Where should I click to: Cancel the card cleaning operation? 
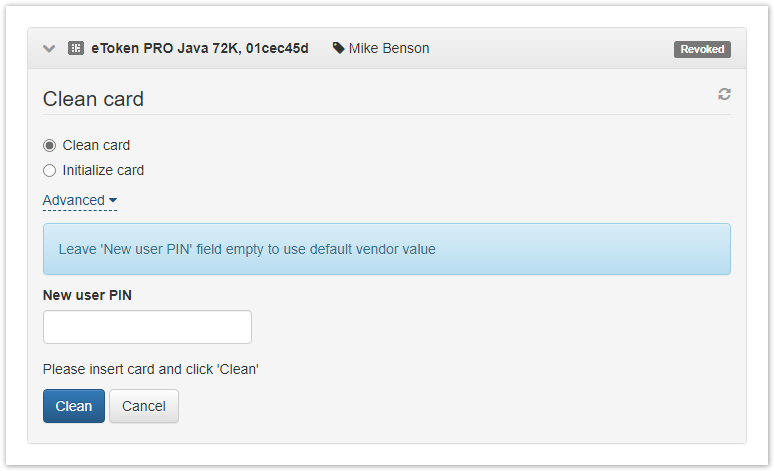[144, 406]
